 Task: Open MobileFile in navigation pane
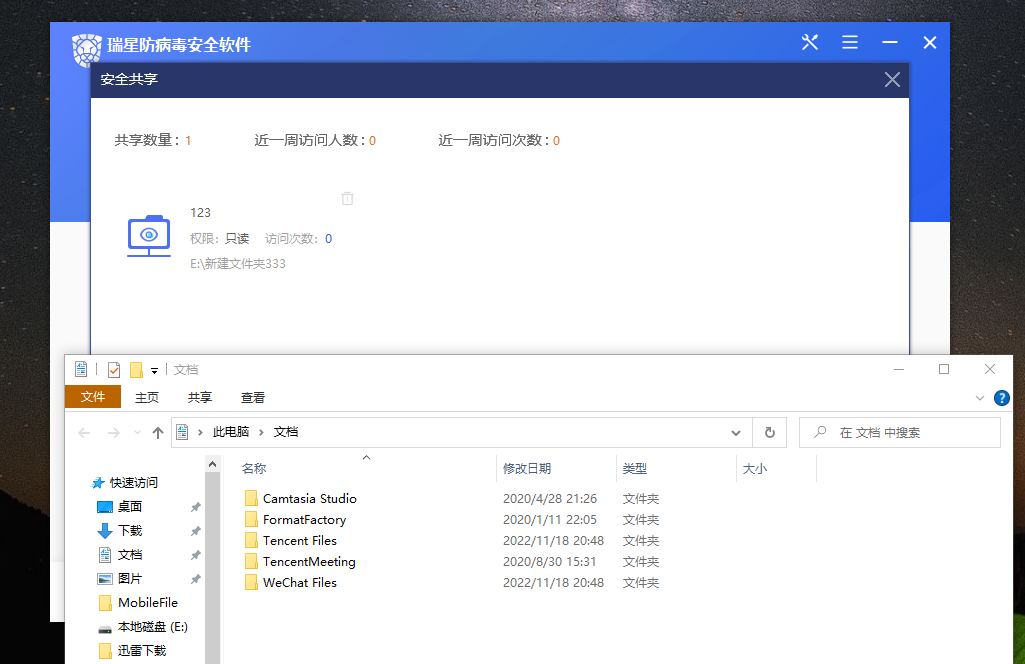click(148, 603)
